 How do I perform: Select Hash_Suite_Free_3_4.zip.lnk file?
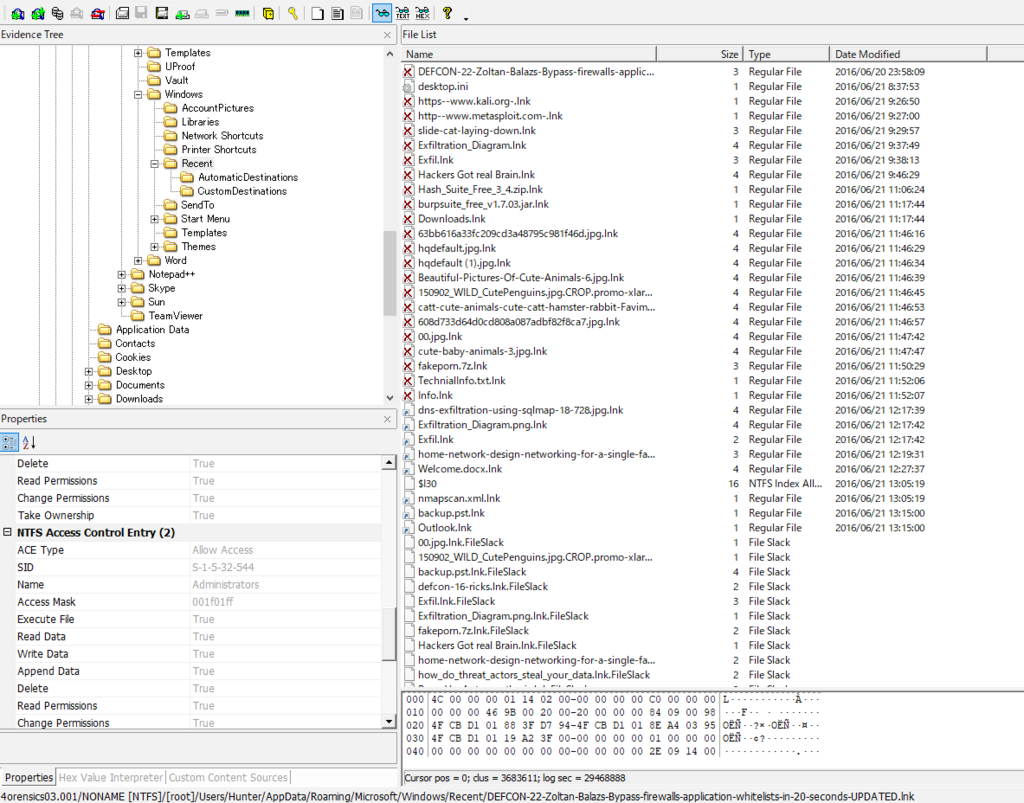[480, 190]
